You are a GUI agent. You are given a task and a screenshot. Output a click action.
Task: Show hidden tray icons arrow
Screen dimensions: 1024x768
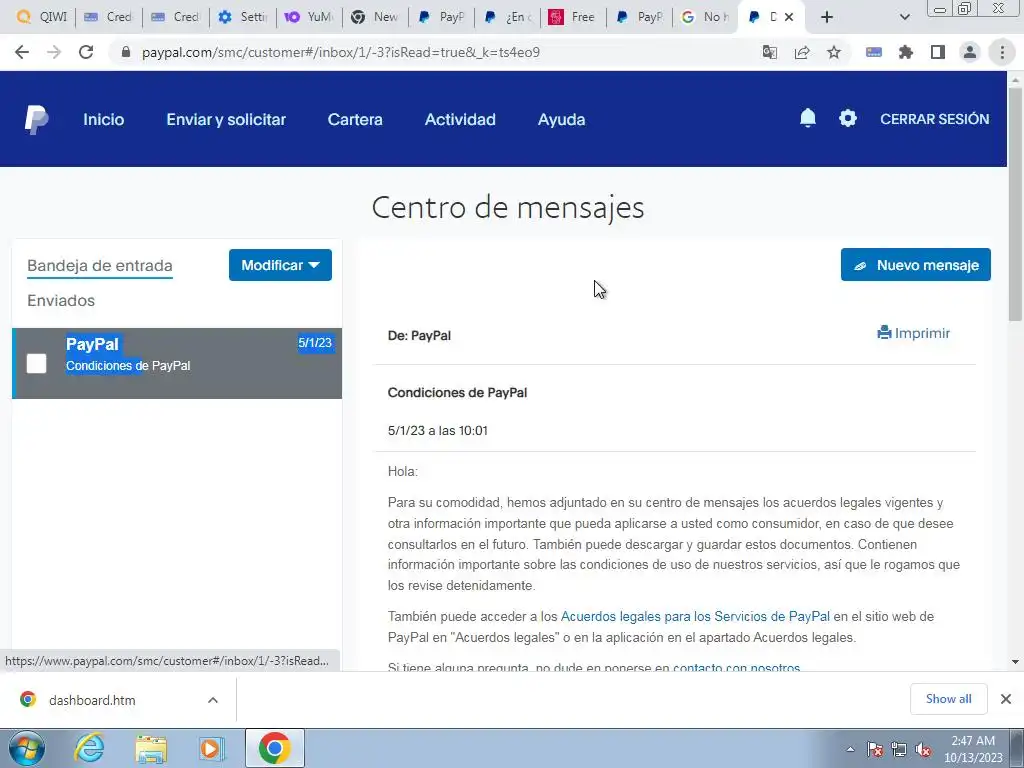pyautogui.click(x=850, y=750)
